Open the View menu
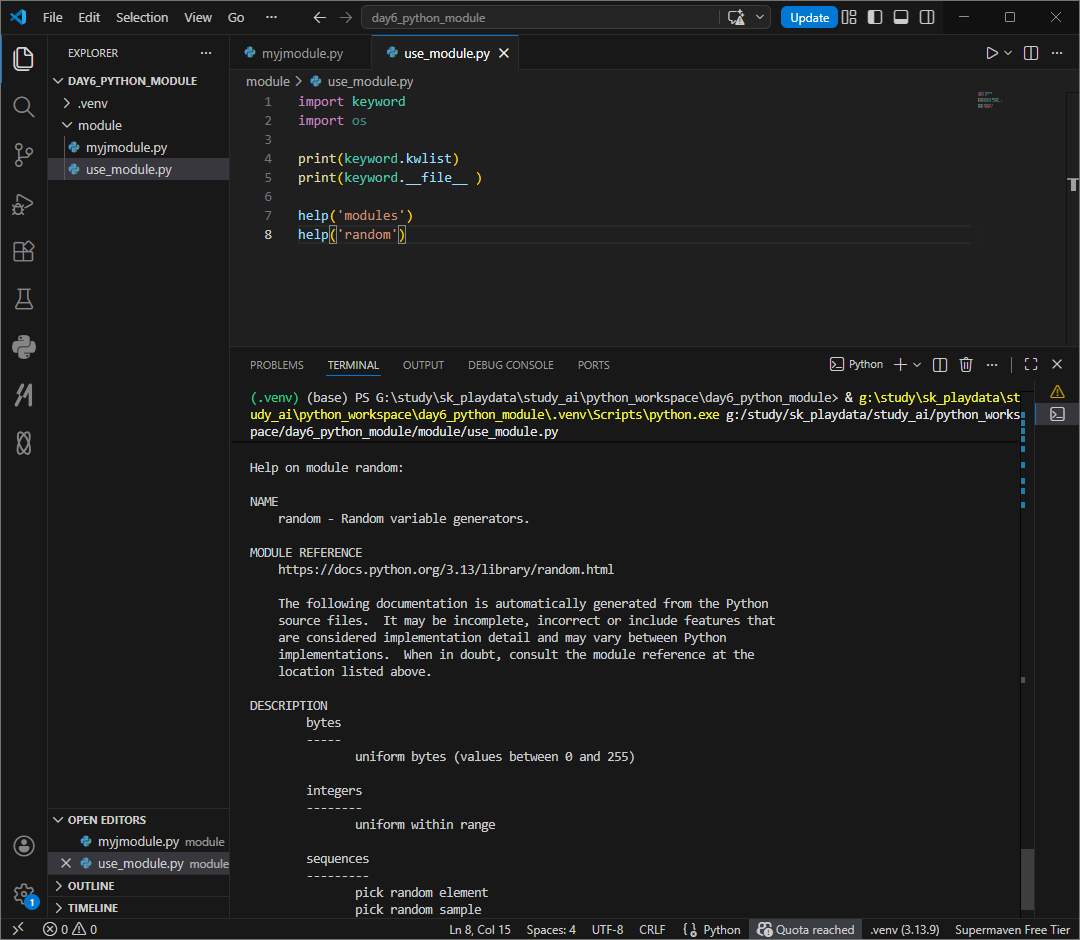Viewport: 1080px width, 940px height. (x=198, y=17)
